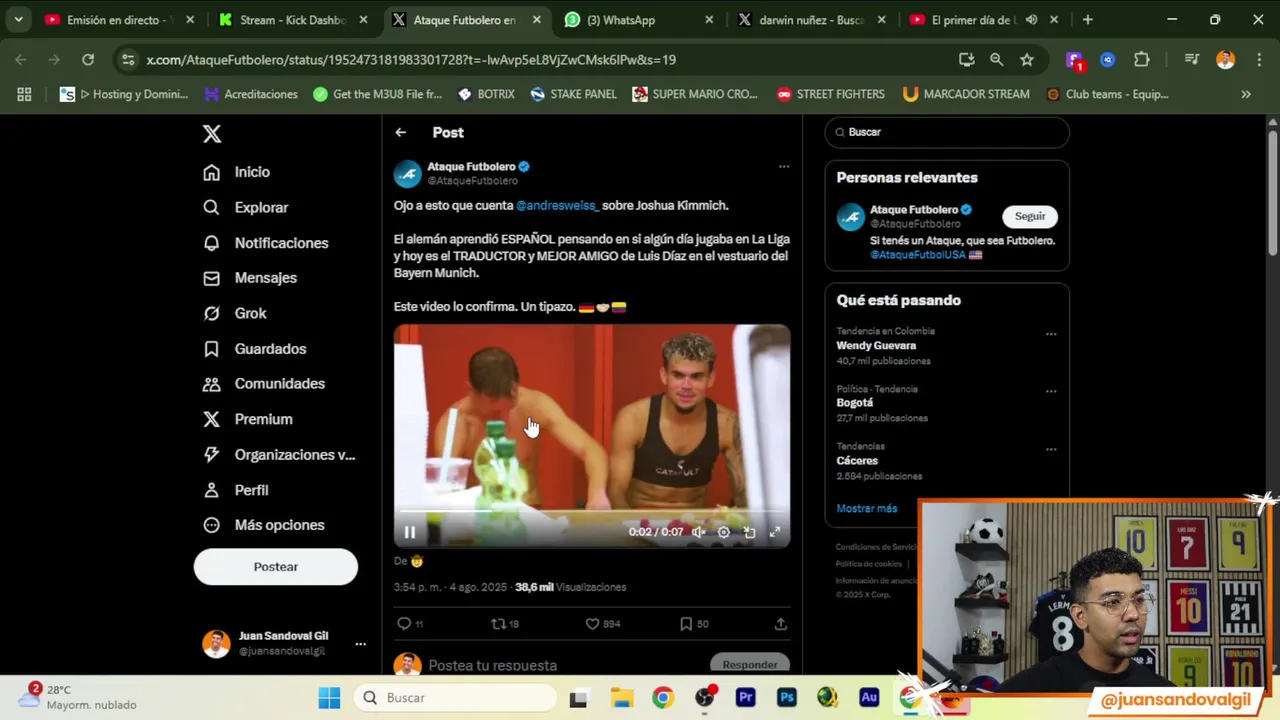Screen dimensions: 1280x720
Task: Go back using Post arrow
Action: pos(400,132)
